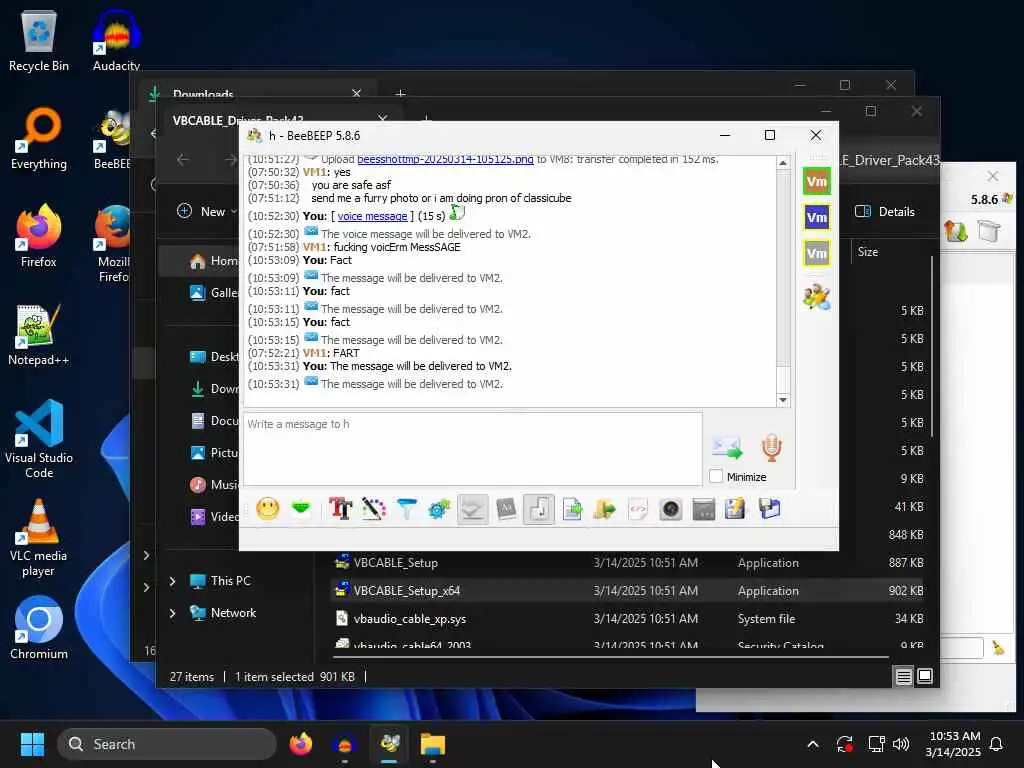This screenshot has height=768, width=1024.
Task: Show hidden system tray icons chevron
Action: point(813,744)
